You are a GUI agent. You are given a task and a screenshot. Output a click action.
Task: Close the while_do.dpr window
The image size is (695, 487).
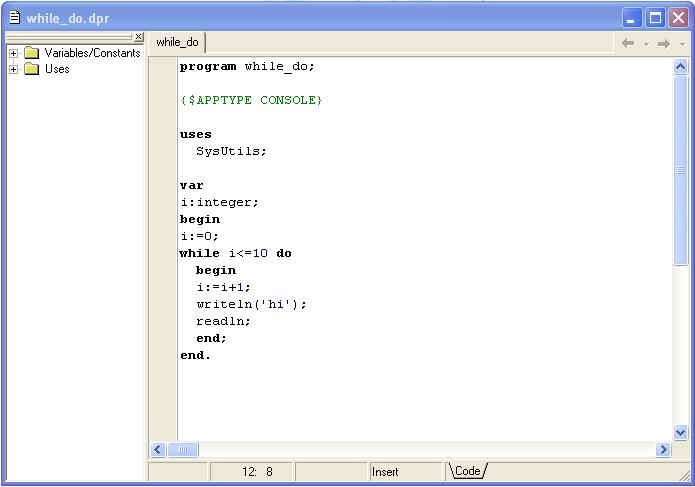click(679, 18)
